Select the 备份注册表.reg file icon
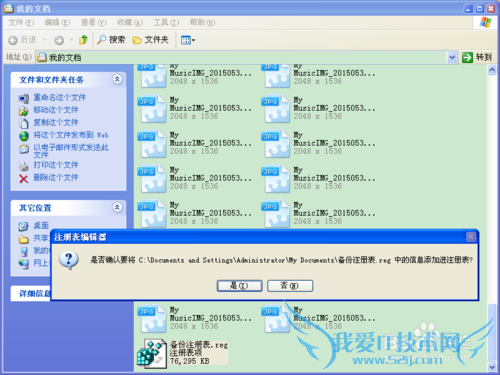The width and height of the screenshot is (500, 375). point(152,354)
